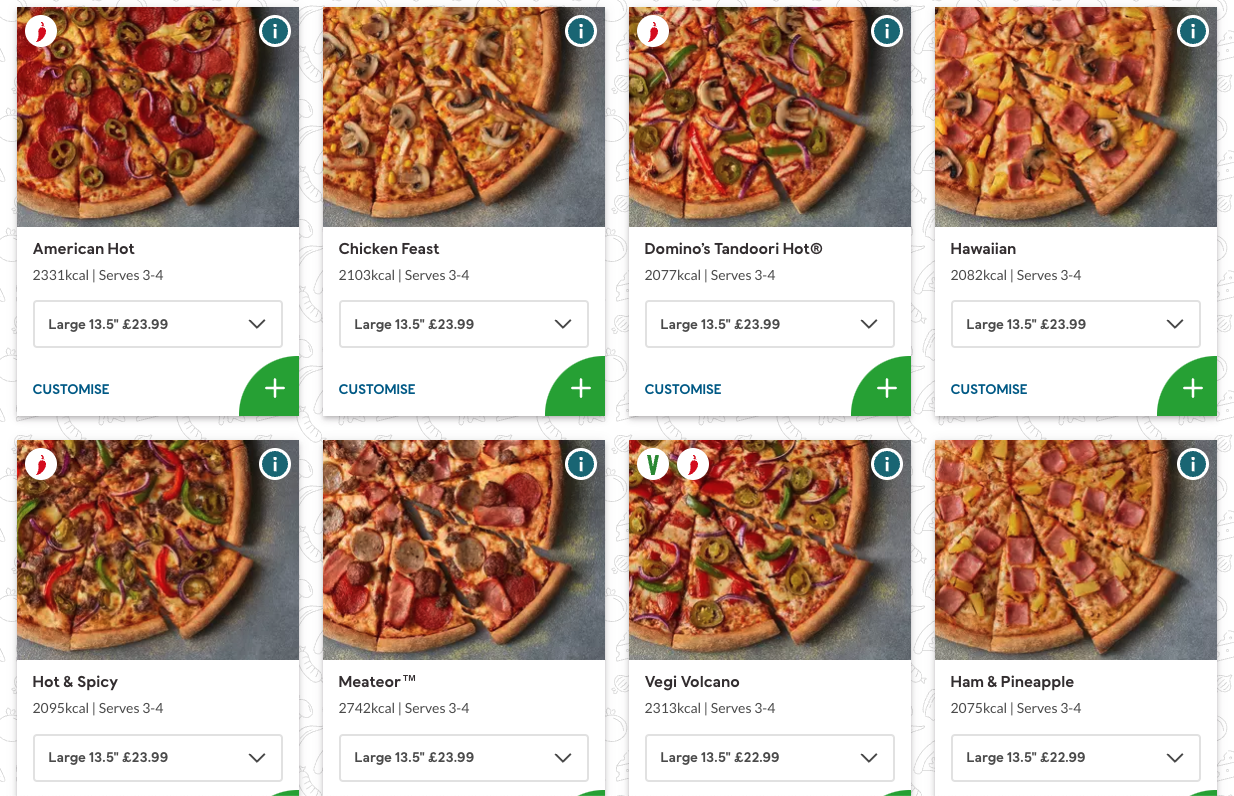
Task: Open Meateor size selection dropdown
Action: click(x=463, y=757)
